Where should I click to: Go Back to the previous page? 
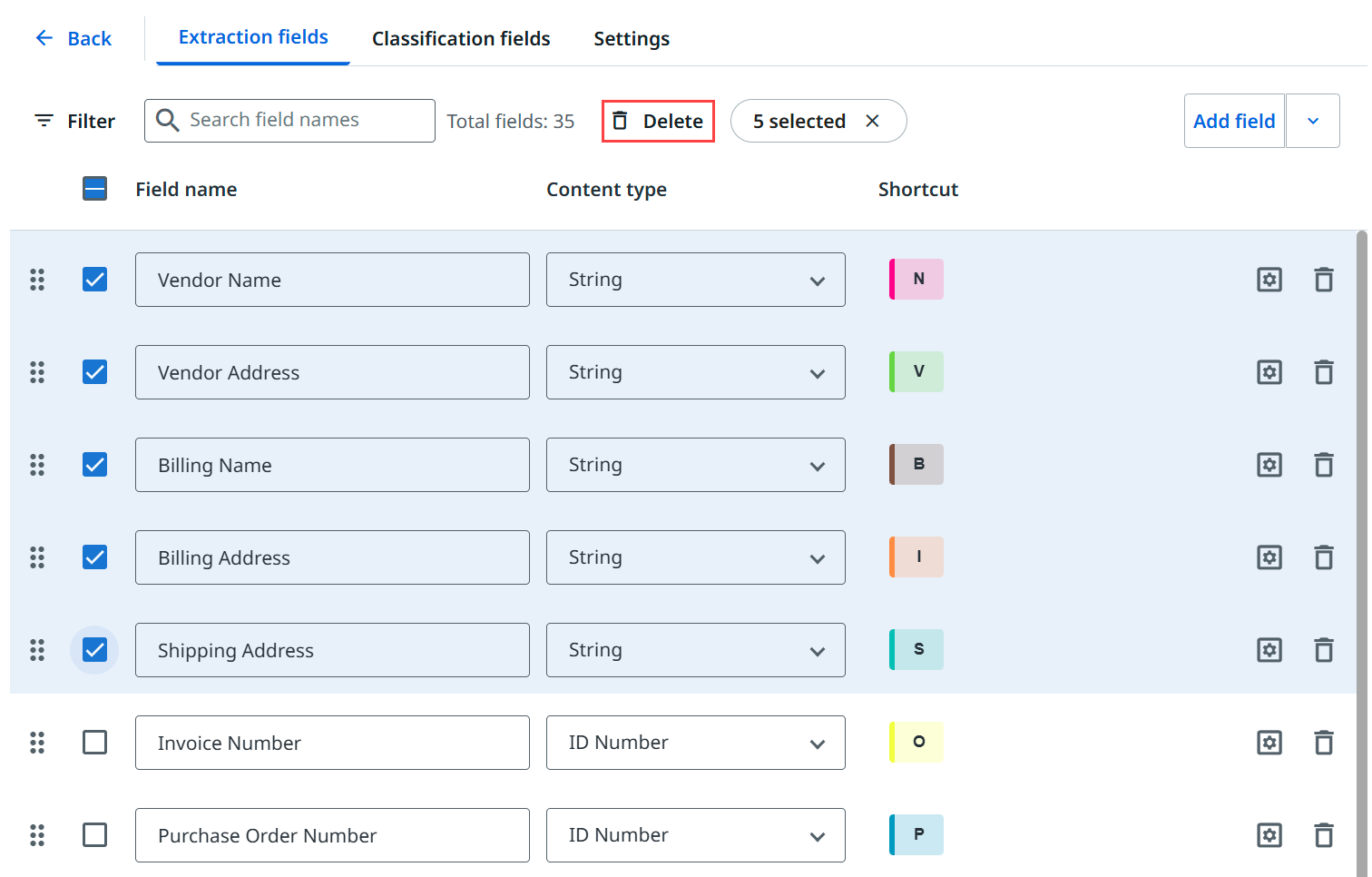tap(73, 38)
